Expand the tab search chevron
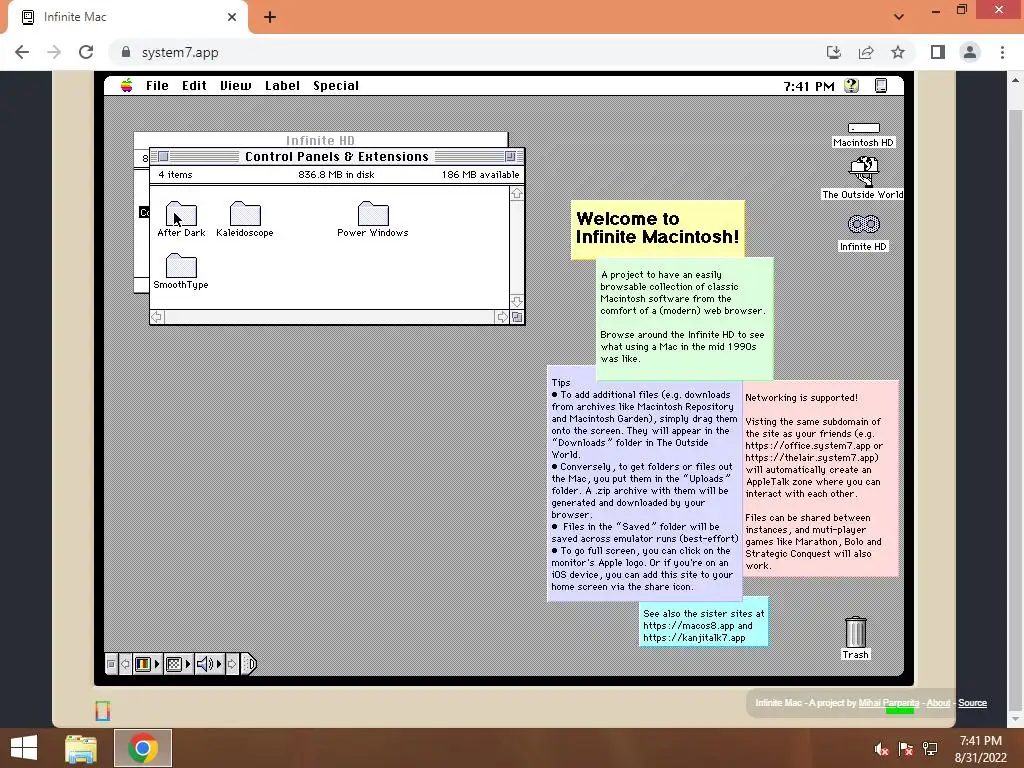 [899, 17]
